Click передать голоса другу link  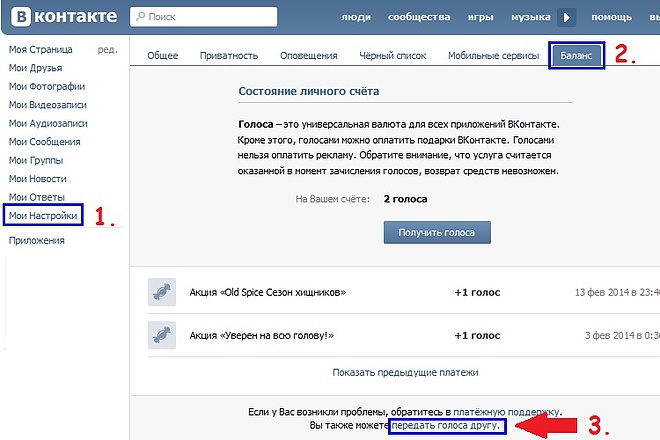point(445,426)
